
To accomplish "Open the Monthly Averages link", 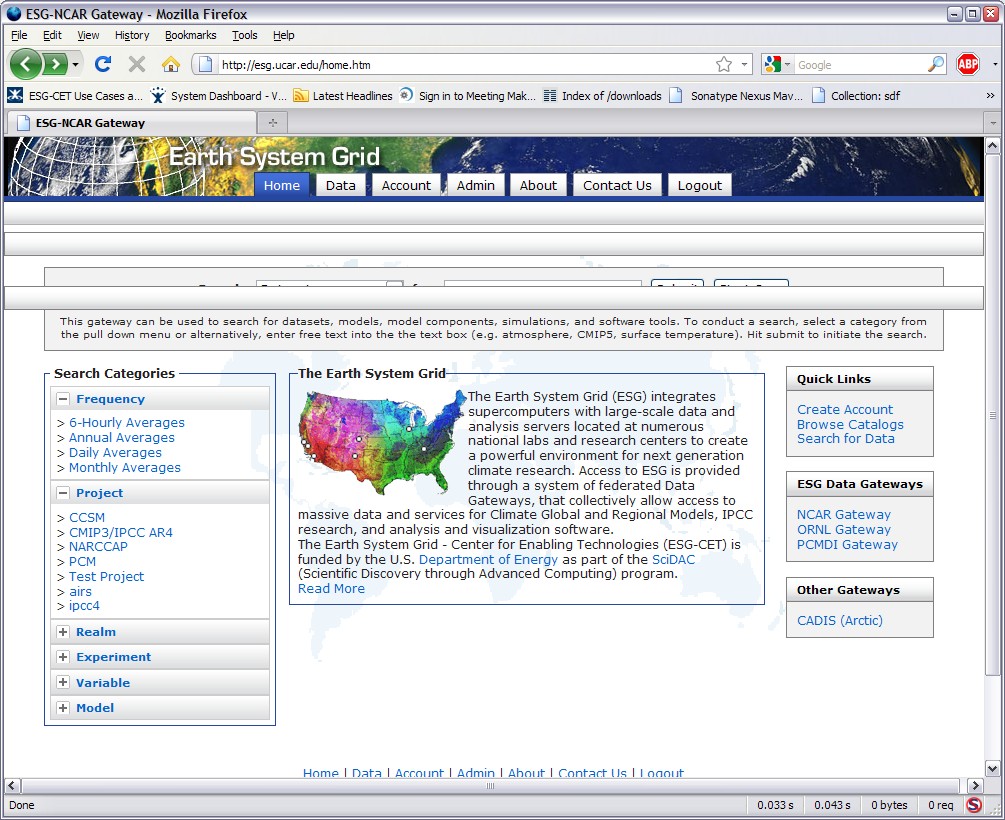I will tap(124, 467).
